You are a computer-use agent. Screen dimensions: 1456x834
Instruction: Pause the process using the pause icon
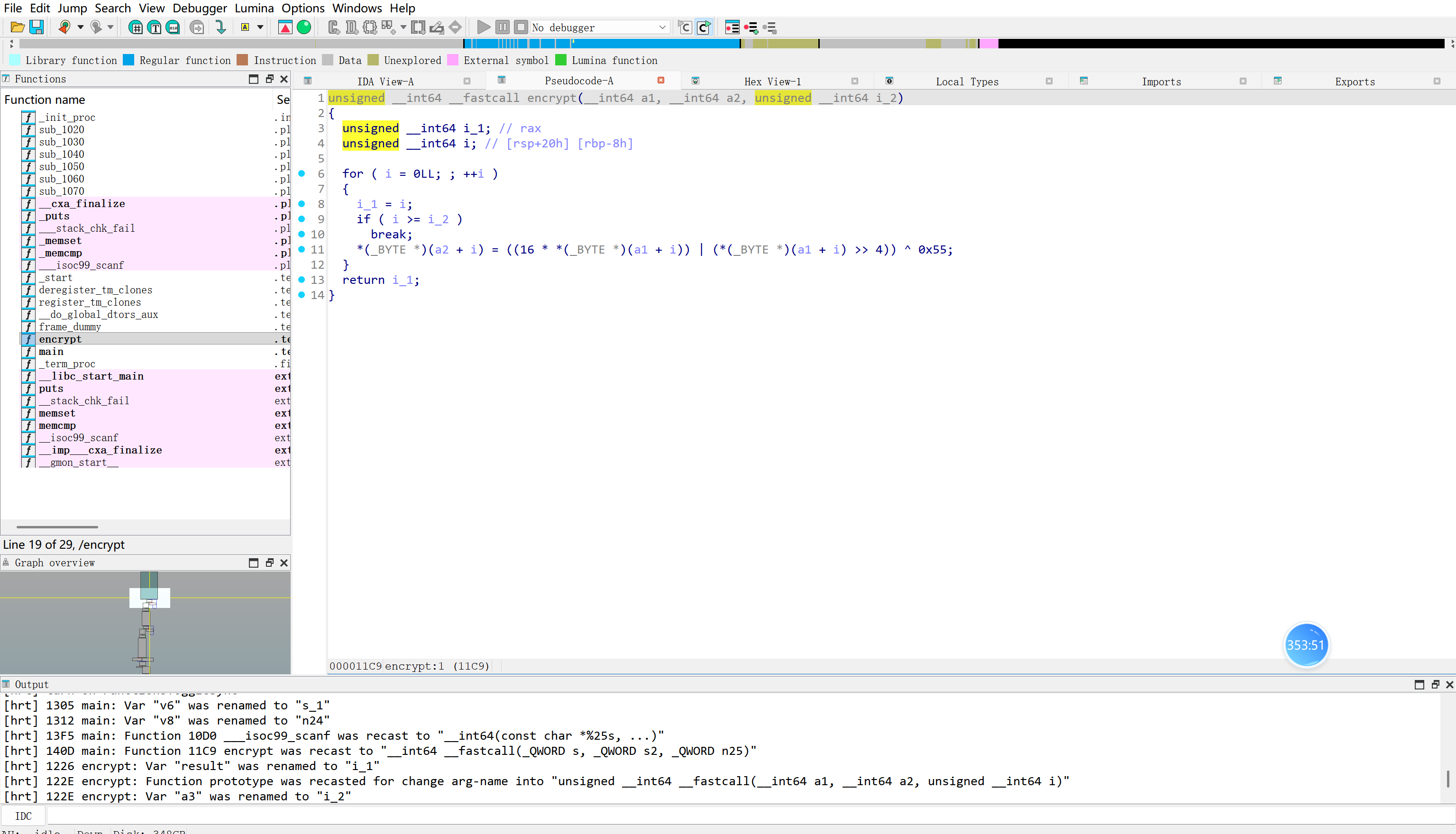[x=503, y=27]
